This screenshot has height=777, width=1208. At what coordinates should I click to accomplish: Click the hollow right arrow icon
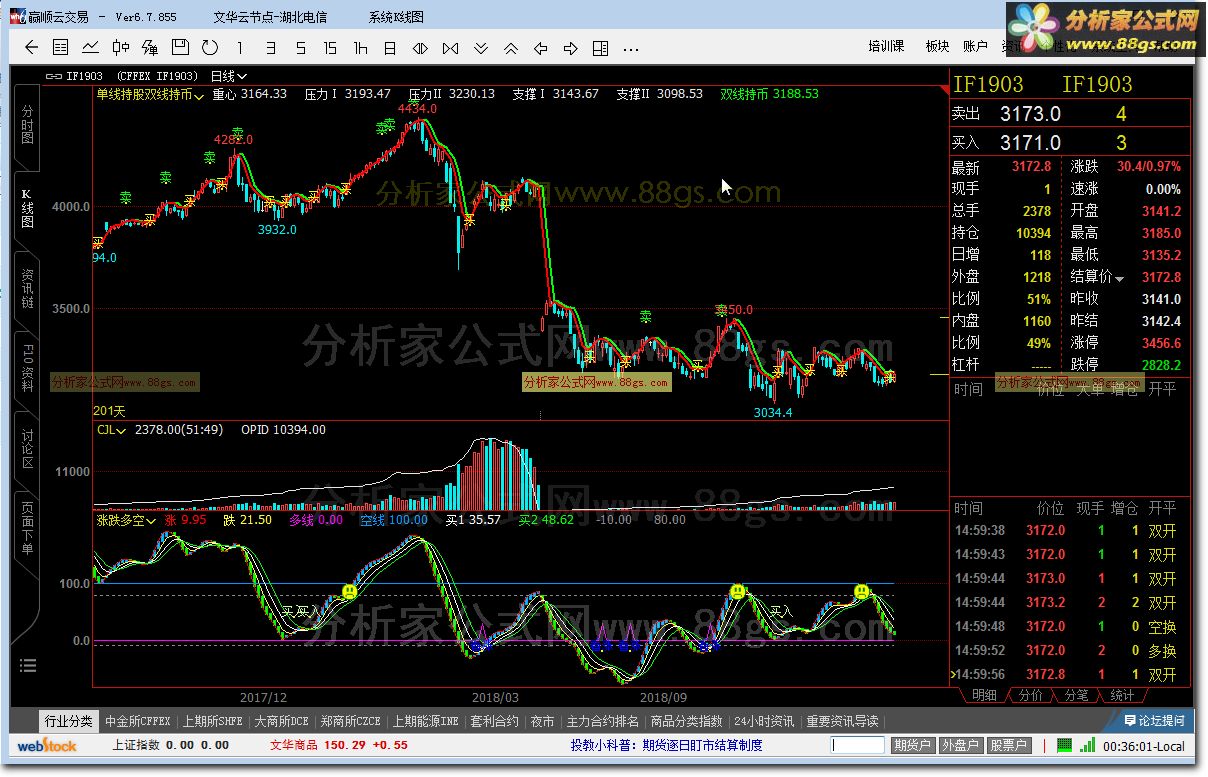571,47
